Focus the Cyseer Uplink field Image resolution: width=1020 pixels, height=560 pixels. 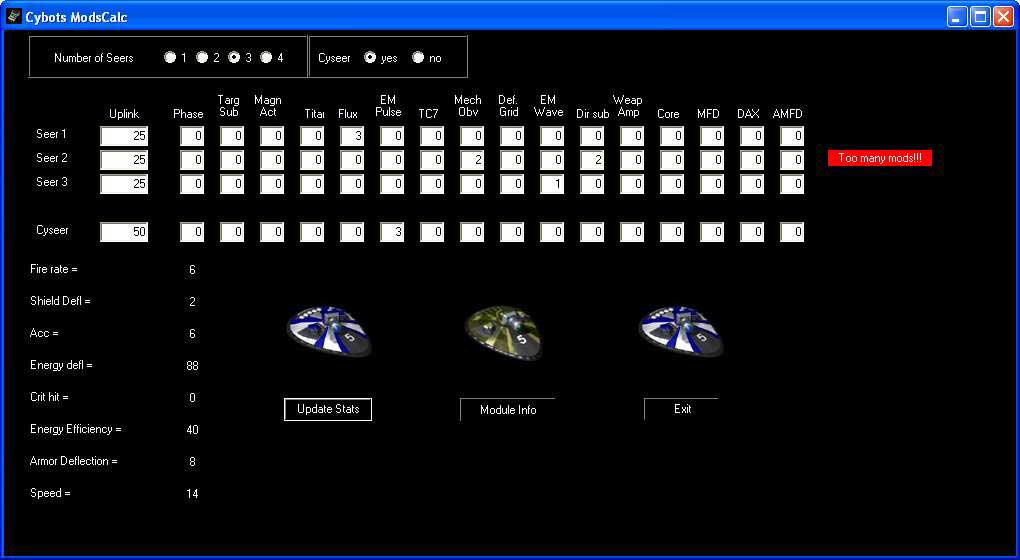(x=124, y=232)
